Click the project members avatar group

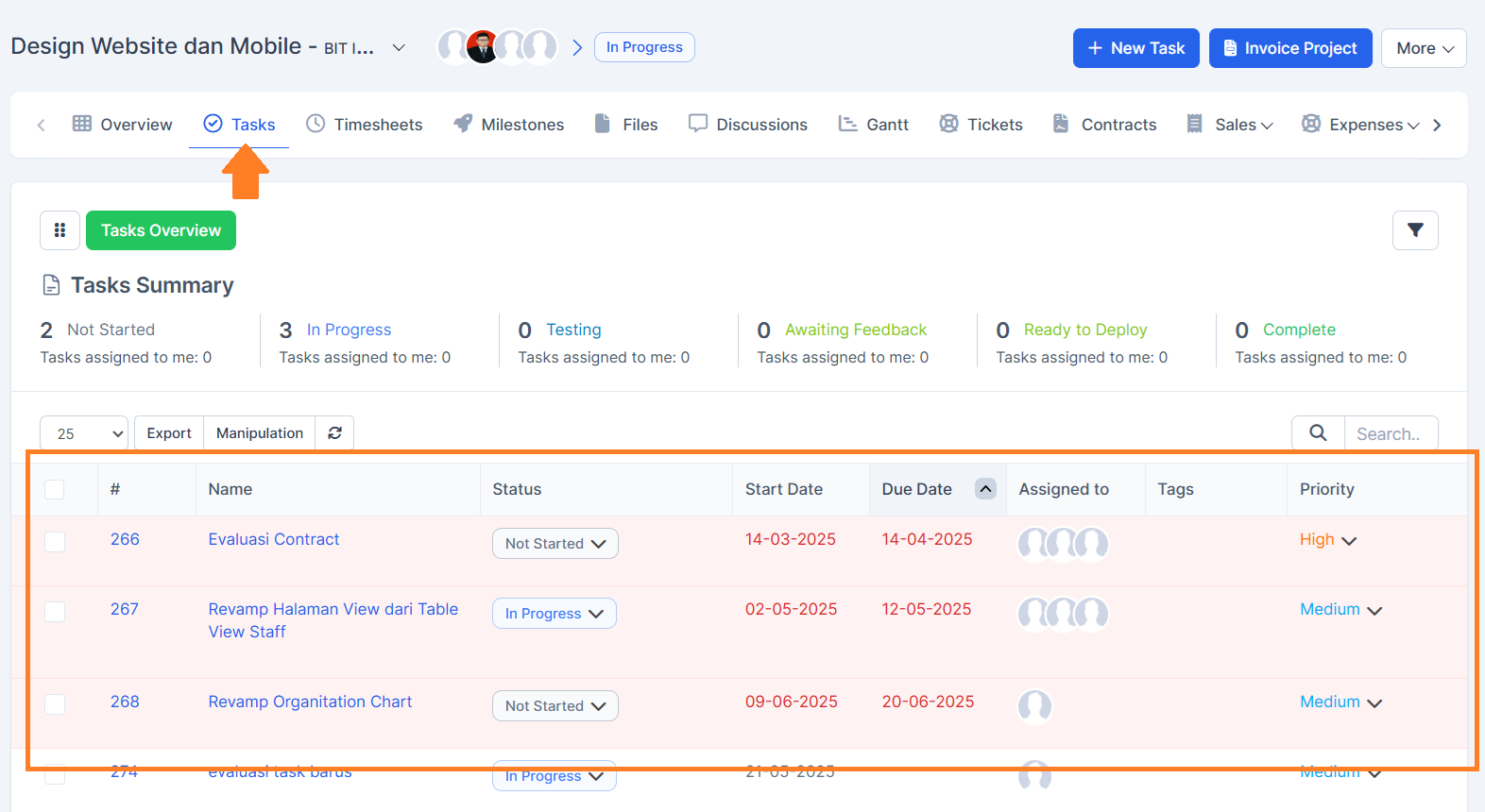pos(497,47)
